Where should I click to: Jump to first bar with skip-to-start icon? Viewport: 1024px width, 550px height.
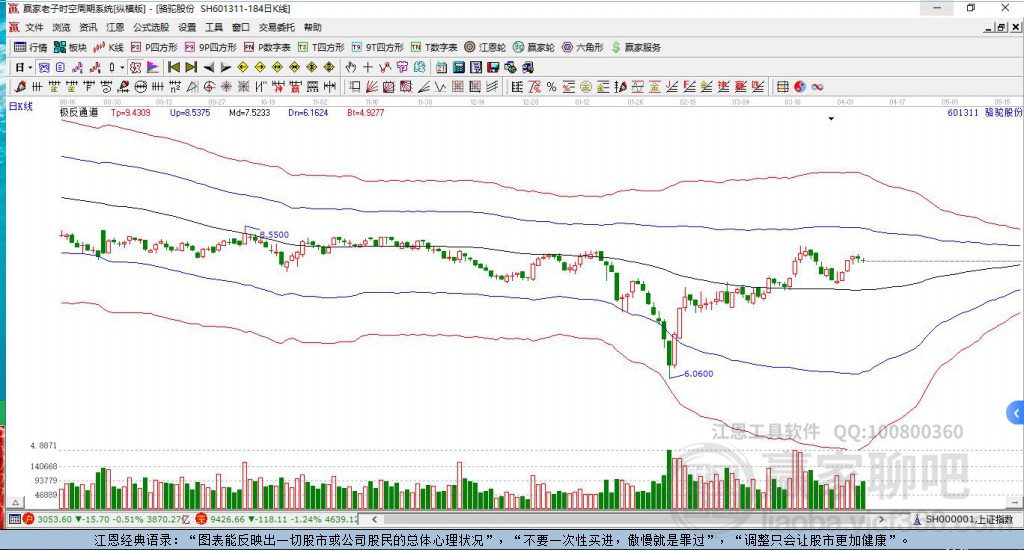(x=173, y=67)
